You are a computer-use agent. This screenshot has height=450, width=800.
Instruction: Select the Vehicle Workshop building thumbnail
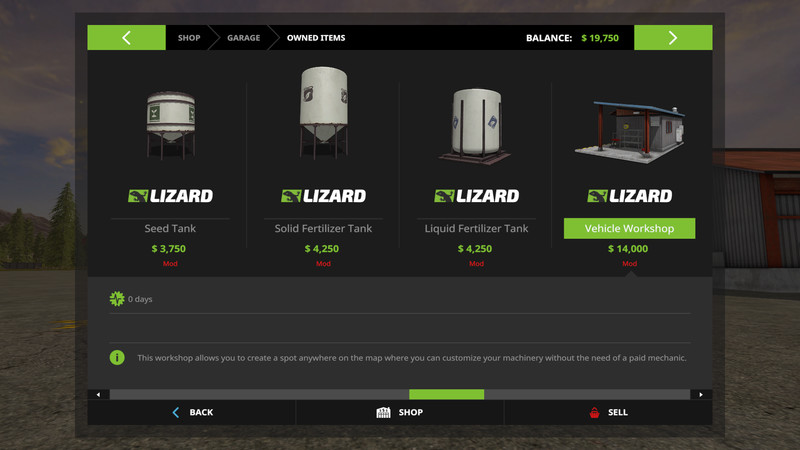(630, 132)
